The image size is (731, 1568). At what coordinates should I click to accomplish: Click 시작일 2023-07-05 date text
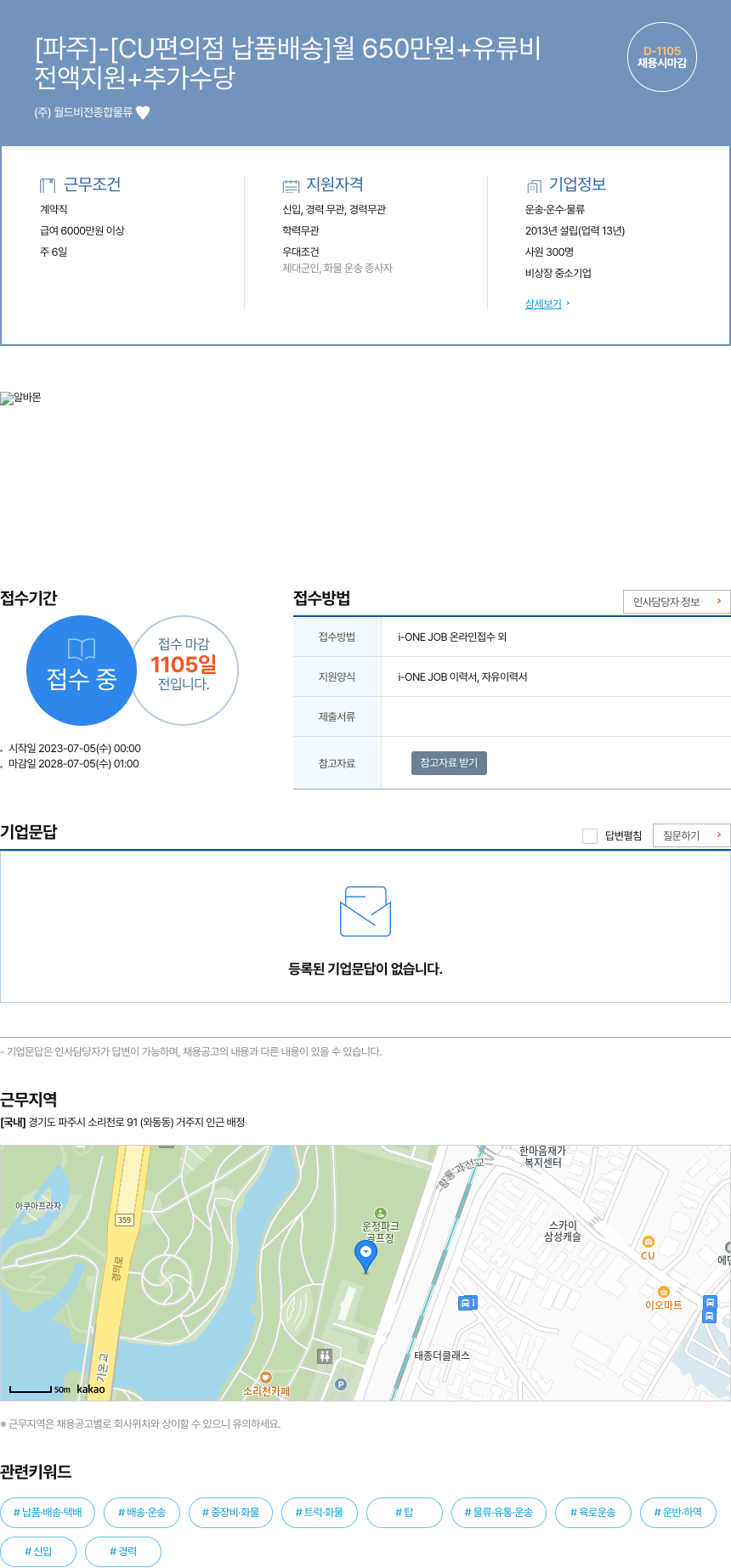[x=75, y=749]
